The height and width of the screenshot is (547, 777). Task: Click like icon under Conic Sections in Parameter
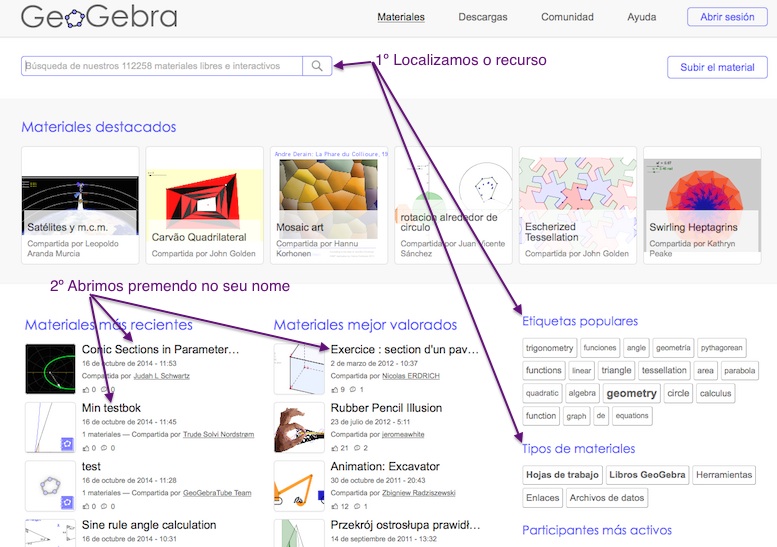pyautogui.click(x=86, y=389)
